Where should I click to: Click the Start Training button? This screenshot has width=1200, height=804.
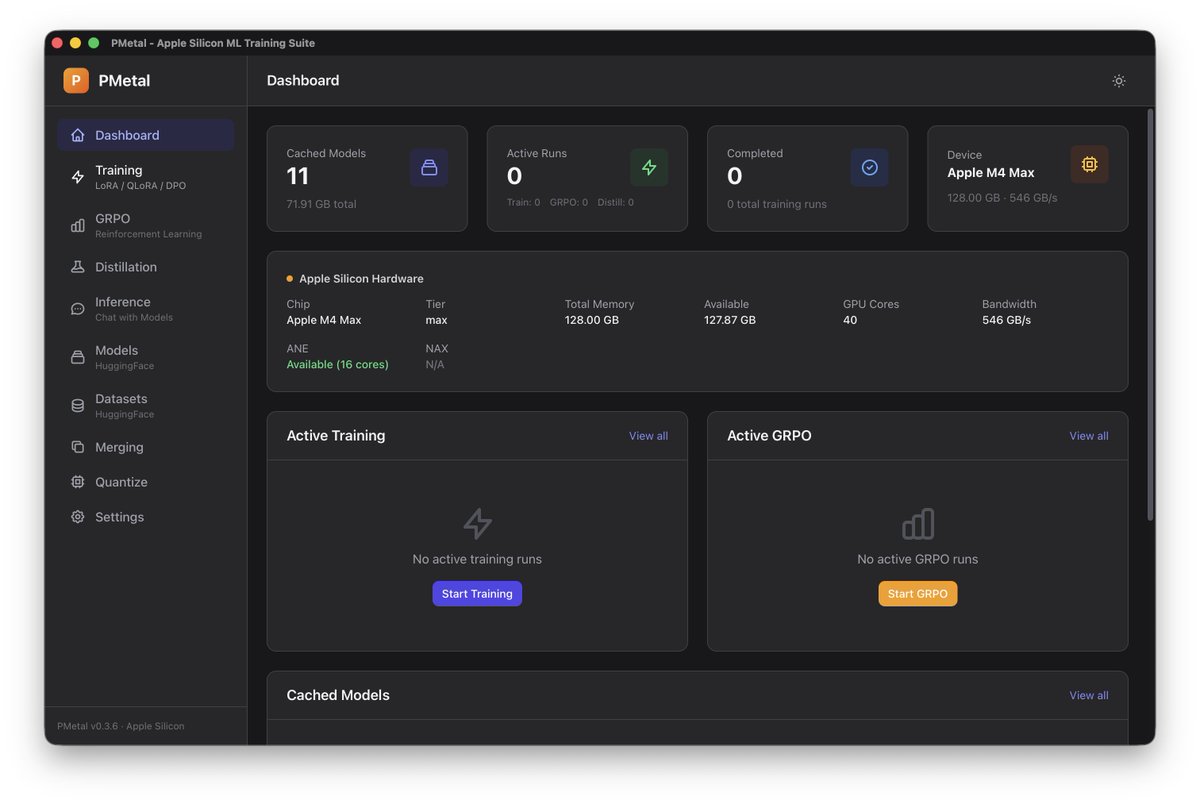(x=477, y=594)
